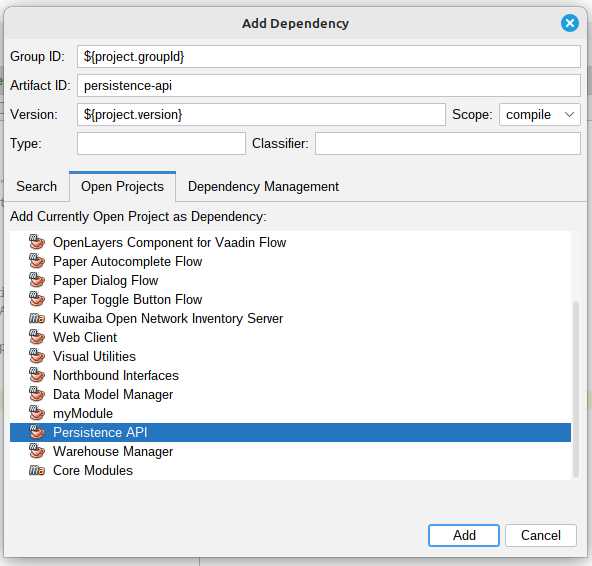Select the Visual Utilities project
Screen dimensions: 592x566
point(290,356)
